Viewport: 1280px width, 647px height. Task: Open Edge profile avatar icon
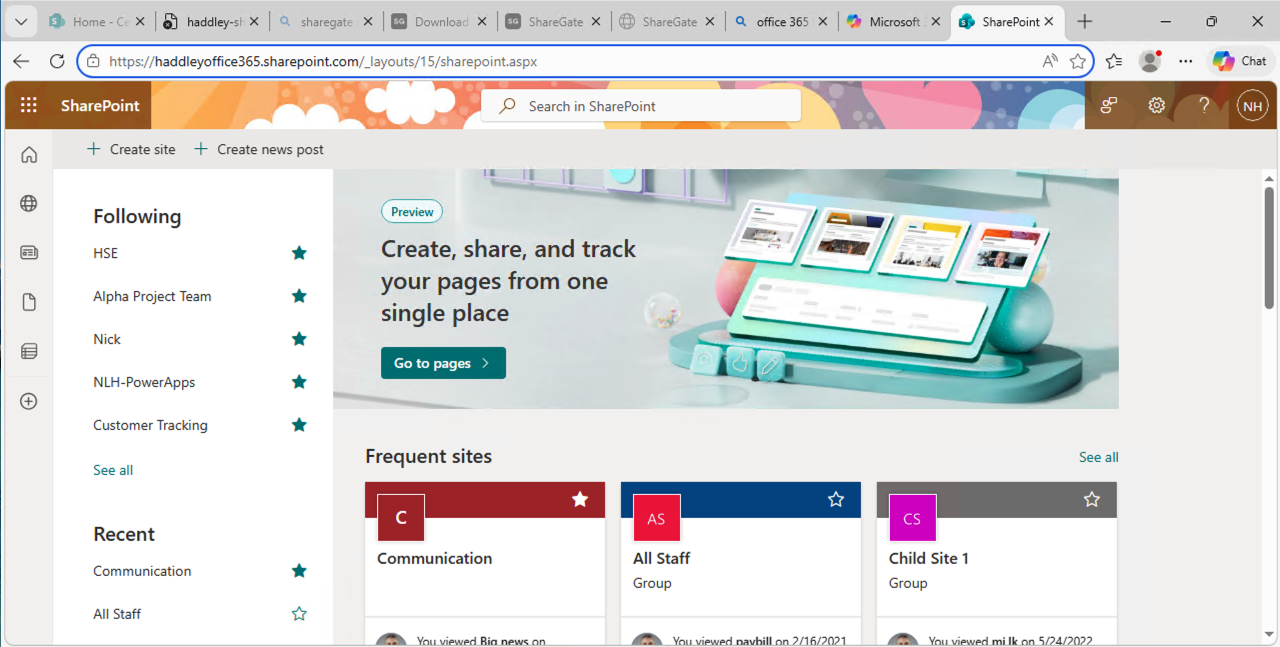1150,61
